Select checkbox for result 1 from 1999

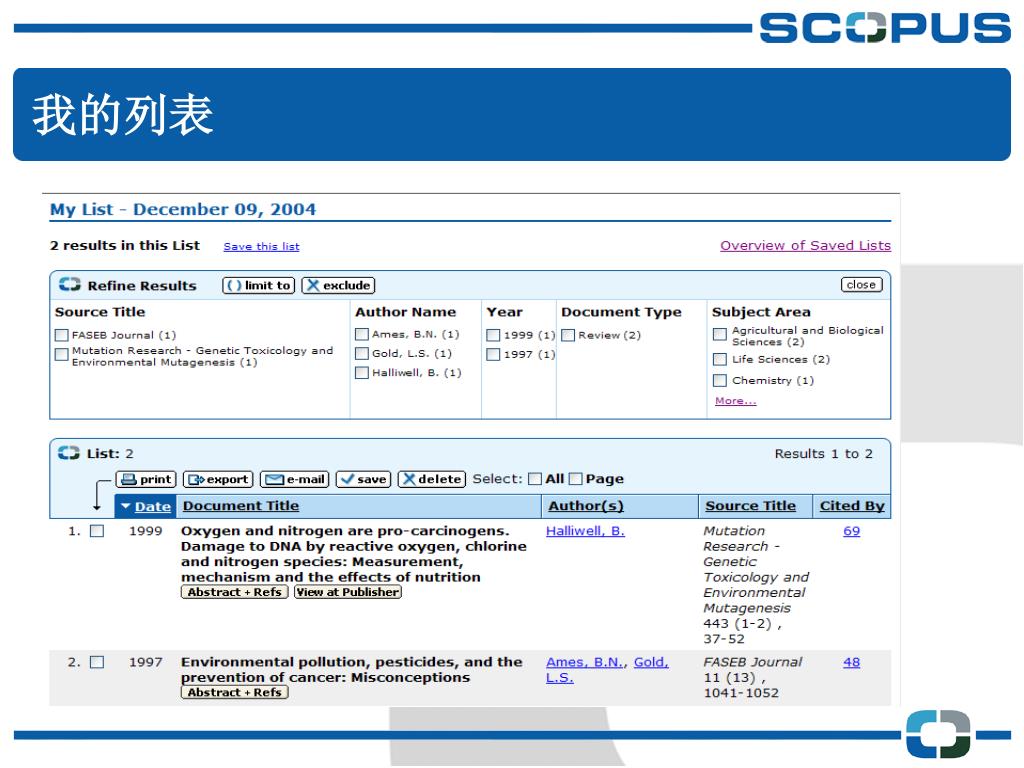click(97, 531)
